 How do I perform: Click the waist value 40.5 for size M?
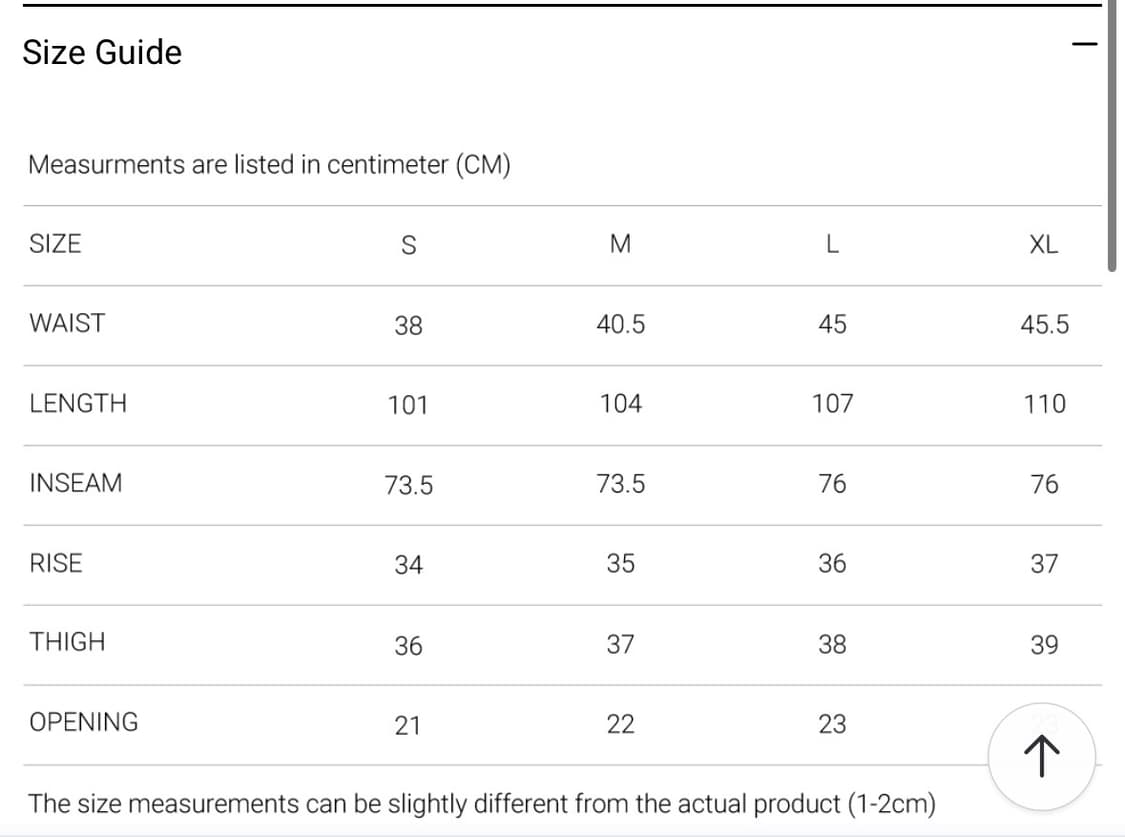tap(620, 324)
